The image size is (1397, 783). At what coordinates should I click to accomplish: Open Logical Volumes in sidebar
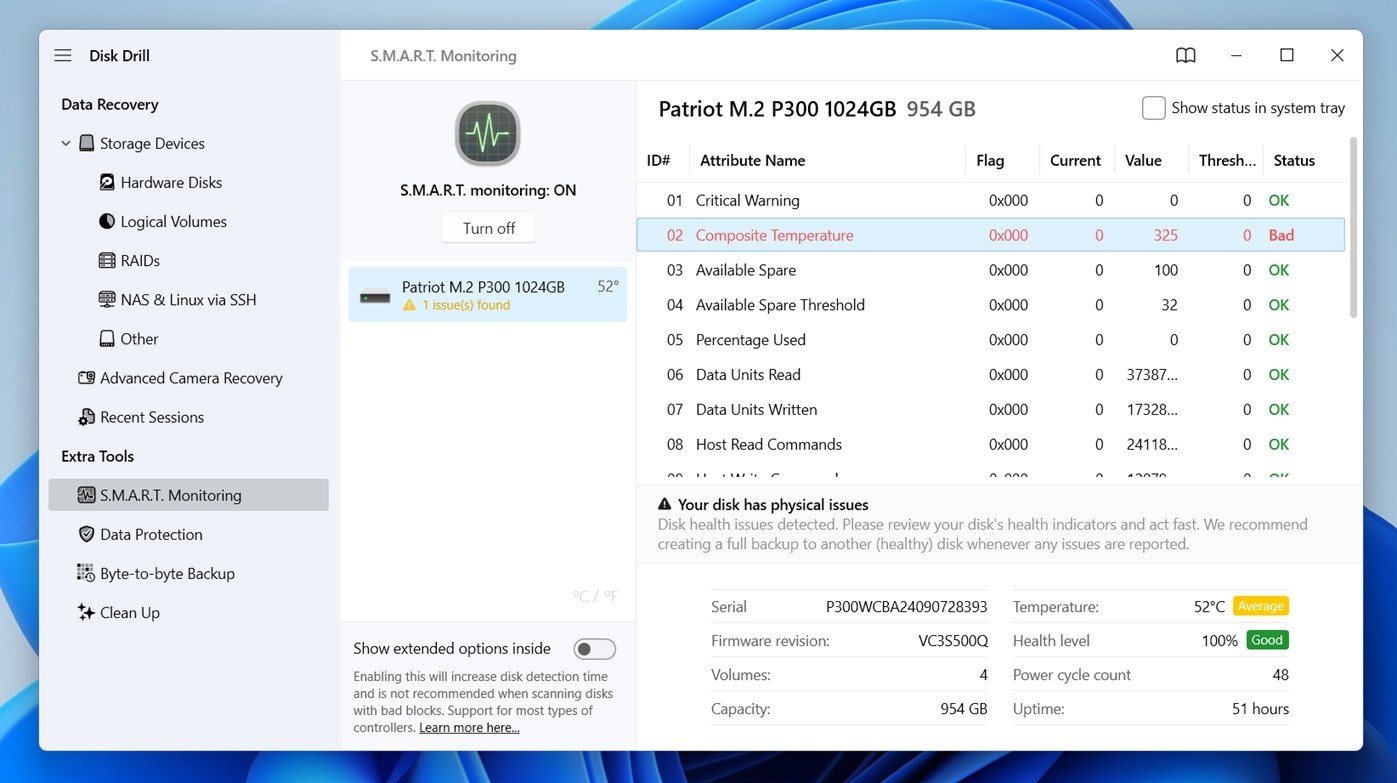click(173, 221)
